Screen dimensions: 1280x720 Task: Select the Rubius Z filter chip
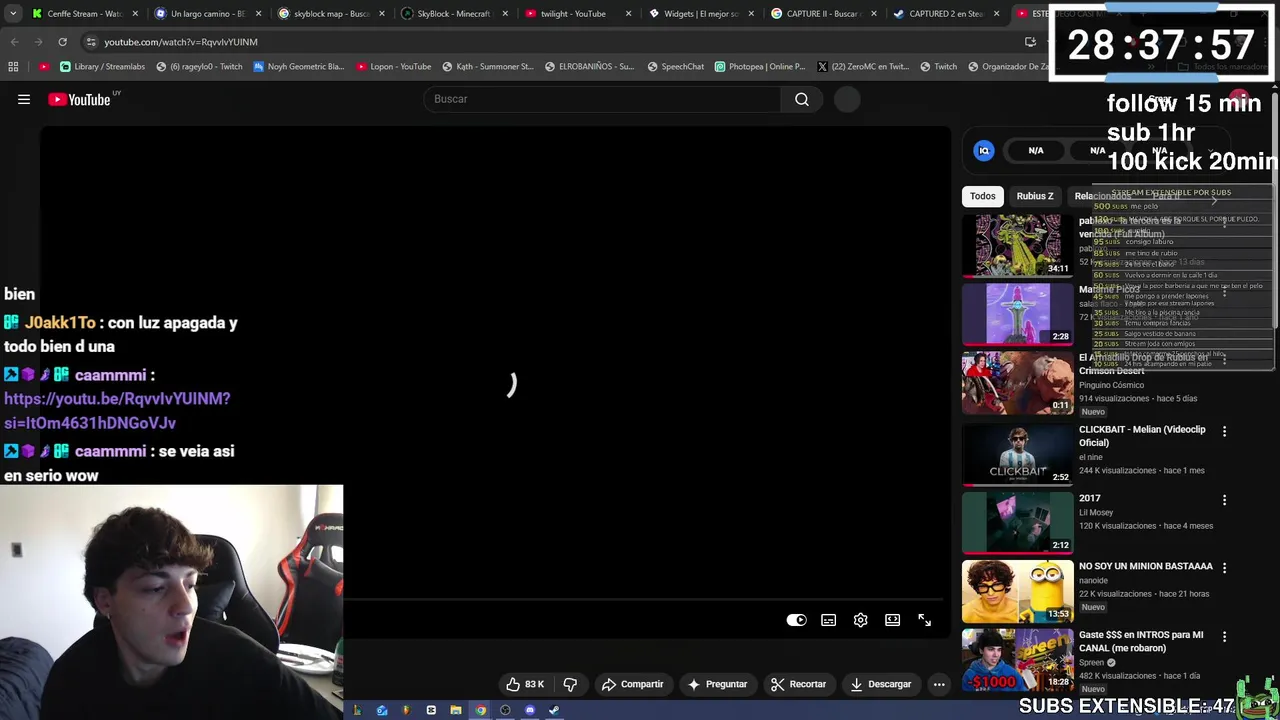pyautogui.click(x=1035, y=196)
